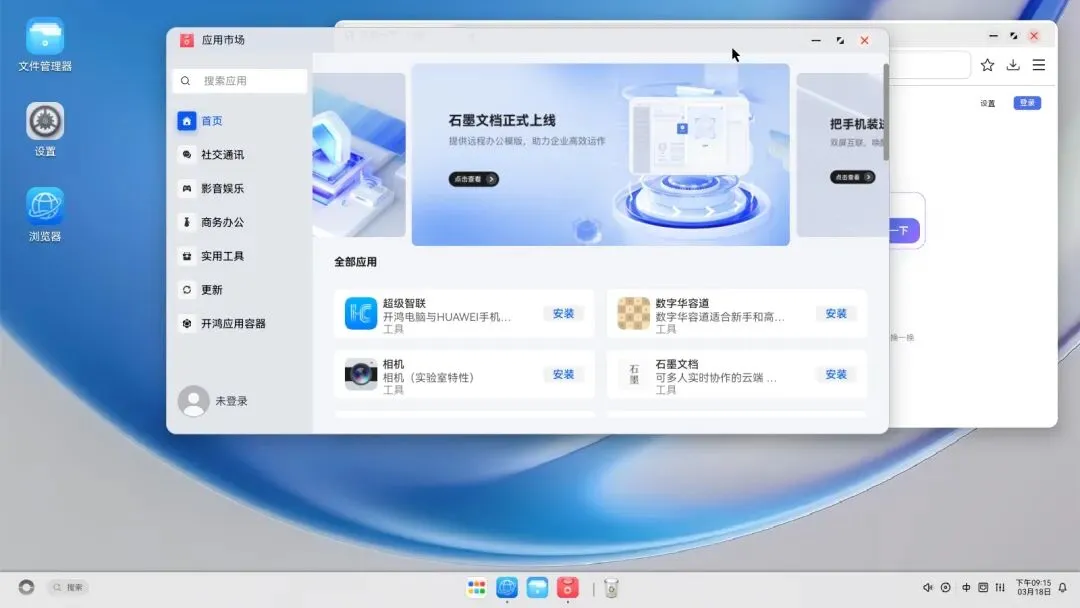
Task: Open the control sliders tray icon
Action: tap(1000, 587)
